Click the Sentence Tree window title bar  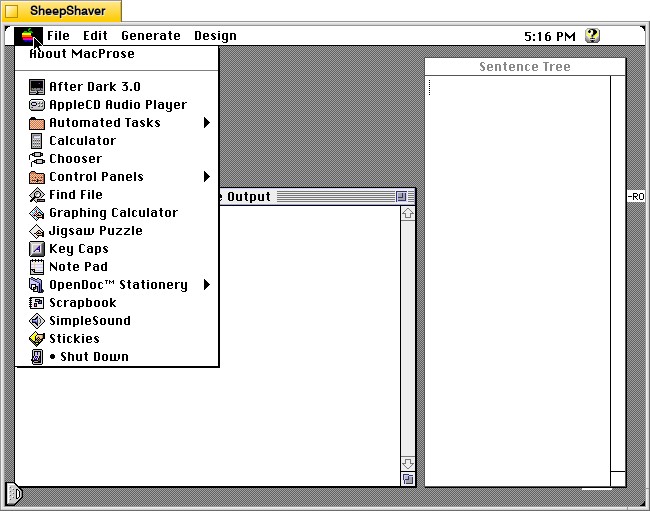525,67
